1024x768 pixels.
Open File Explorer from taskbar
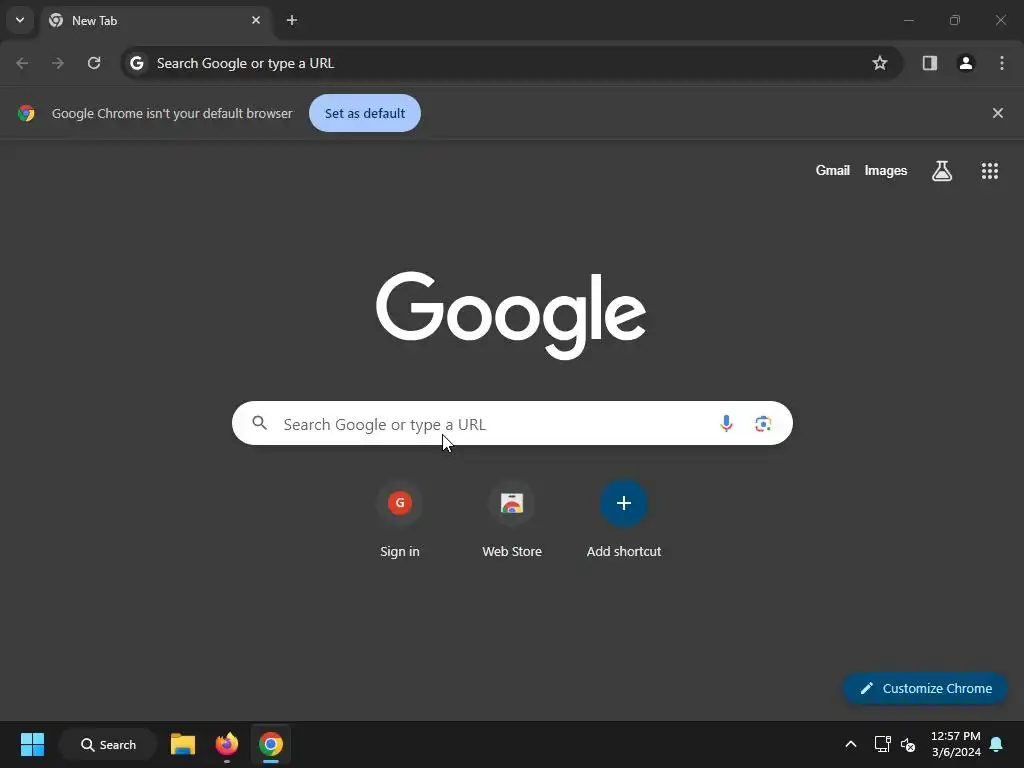183,744
